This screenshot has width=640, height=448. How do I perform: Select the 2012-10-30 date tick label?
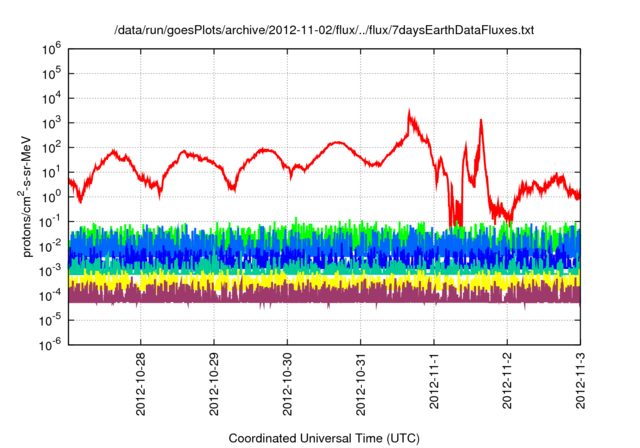click(287, 384)
